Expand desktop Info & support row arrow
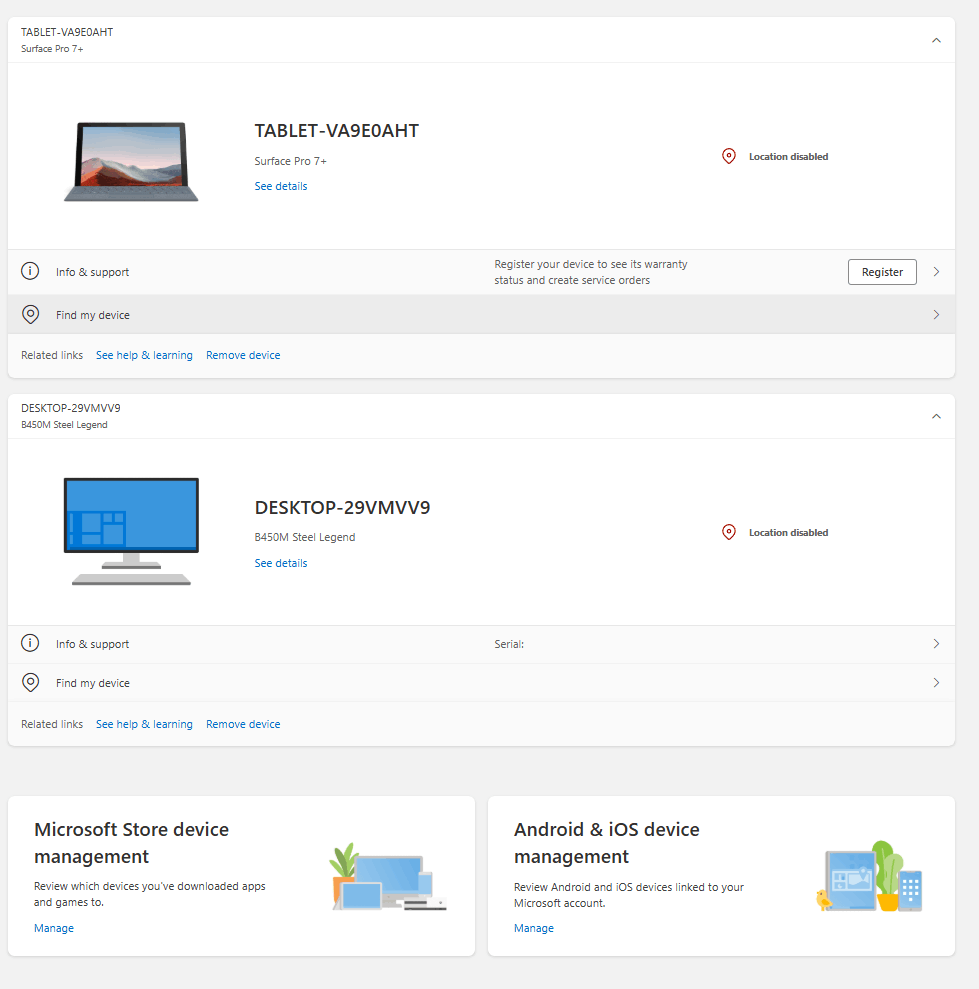 click(936, 644)
